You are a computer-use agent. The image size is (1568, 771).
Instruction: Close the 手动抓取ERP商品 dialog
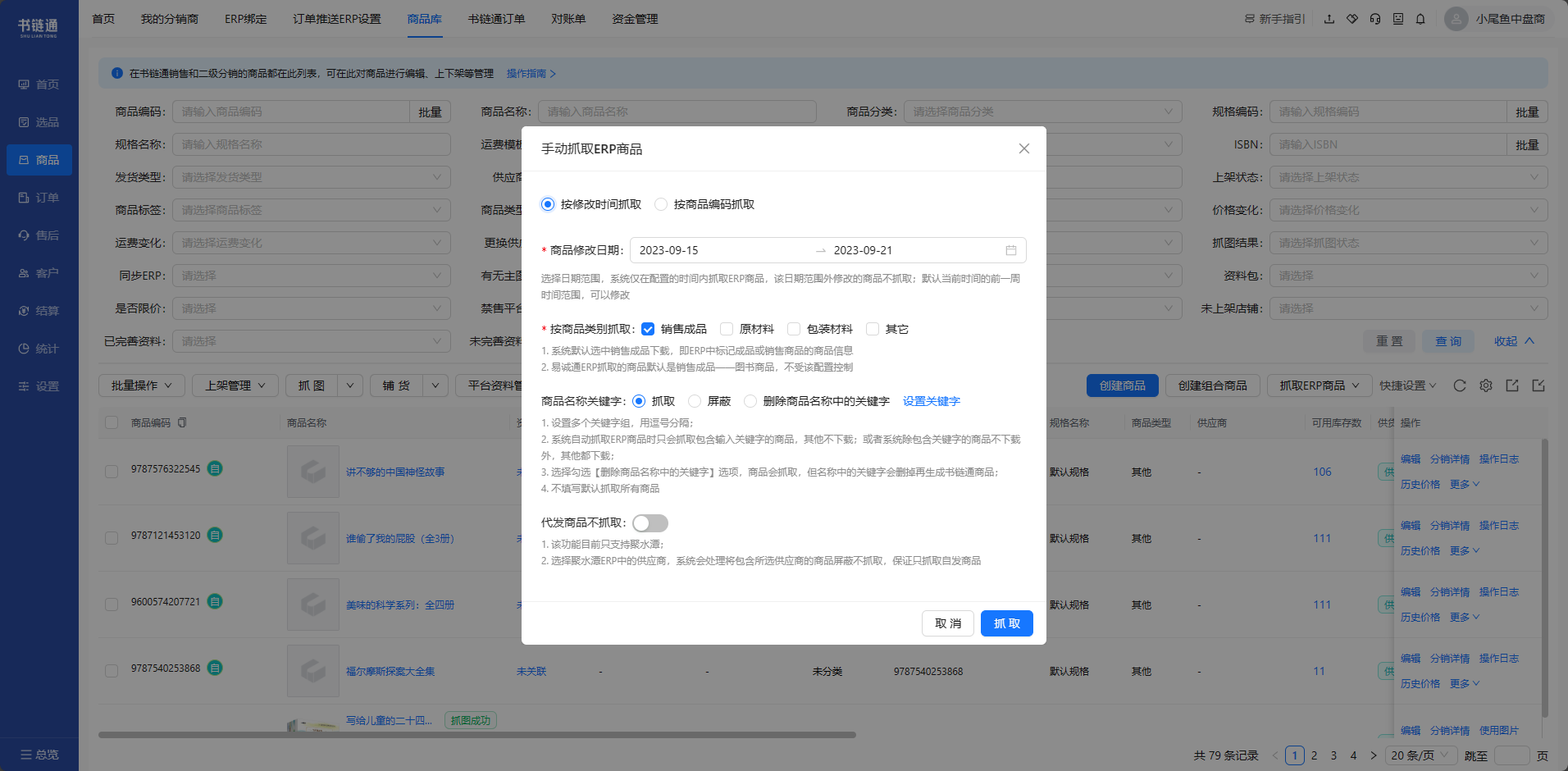(x=1023, y=148)
